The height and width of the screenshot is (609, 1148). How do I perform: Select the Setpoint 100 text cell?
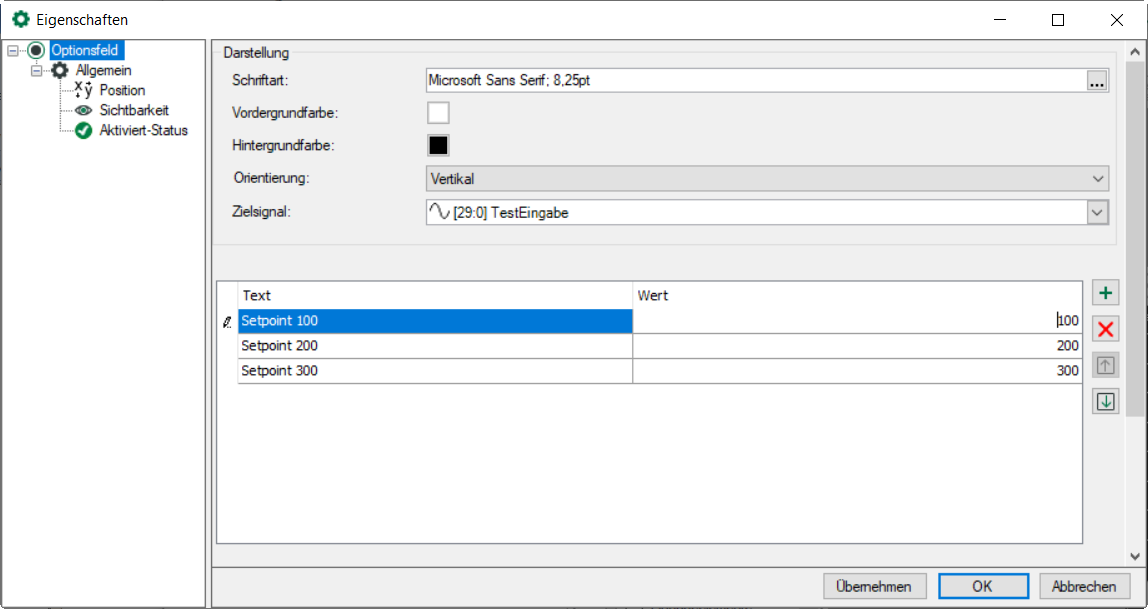435,321
